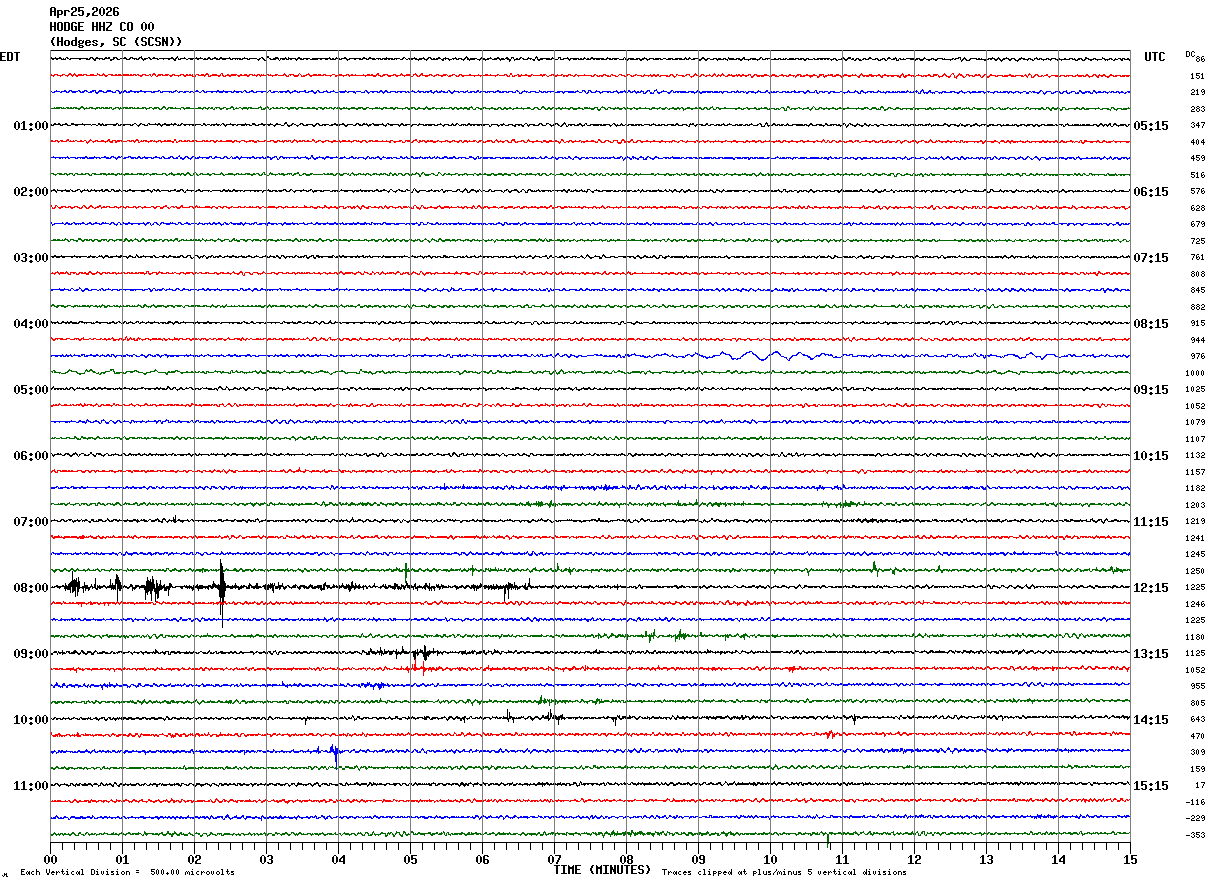Click the 12:15 UTC row label
Viewport: 1210px width, 886px height.
(1150, 588)
